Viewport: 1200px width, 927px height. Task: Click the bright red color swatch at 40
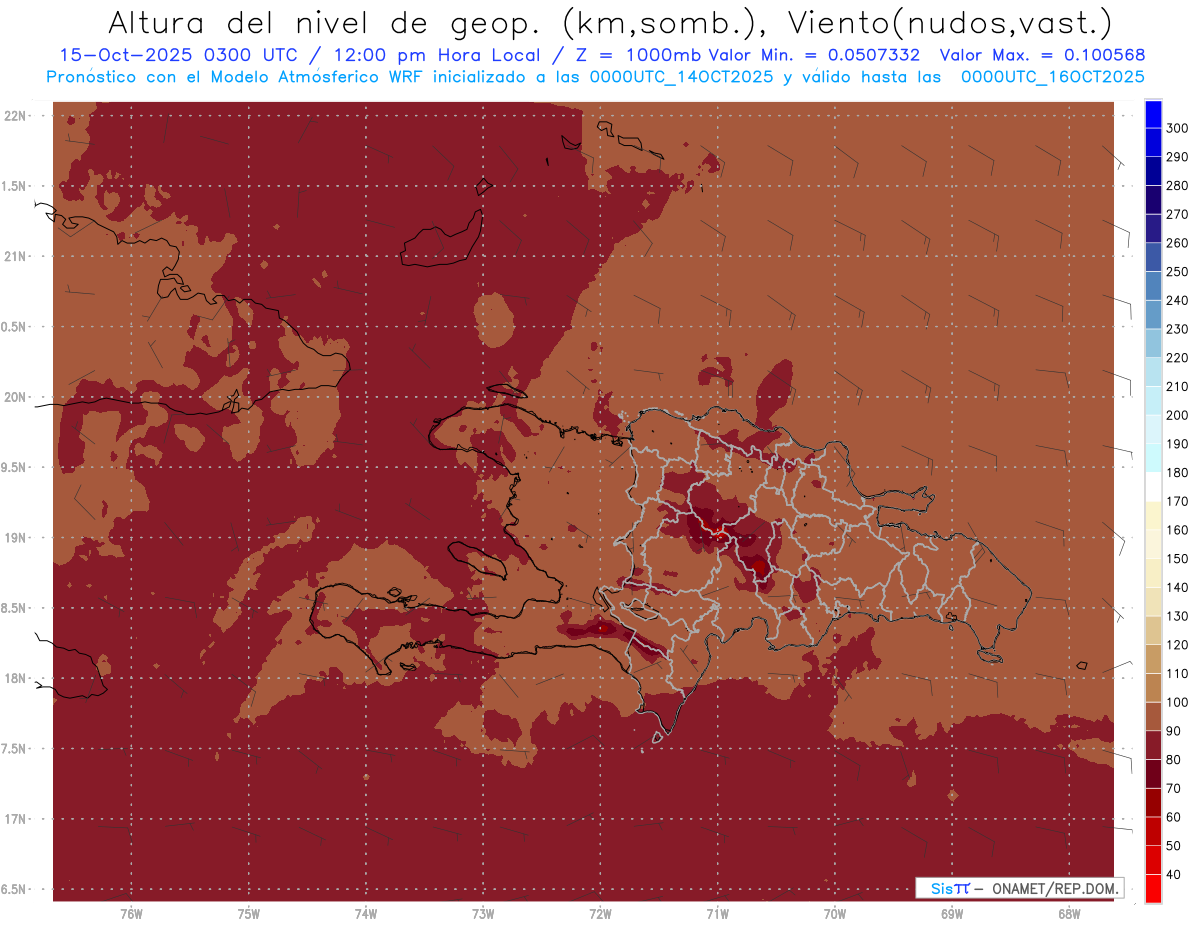click(1152, 889)
